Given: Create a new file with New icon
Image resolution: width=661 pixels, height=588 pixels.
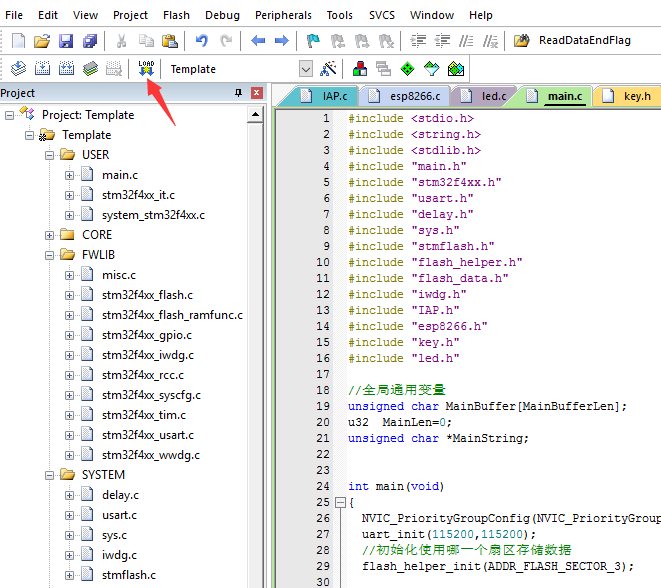Looking at the screenshot, I should pyautogui.click(x=18, y=41).
